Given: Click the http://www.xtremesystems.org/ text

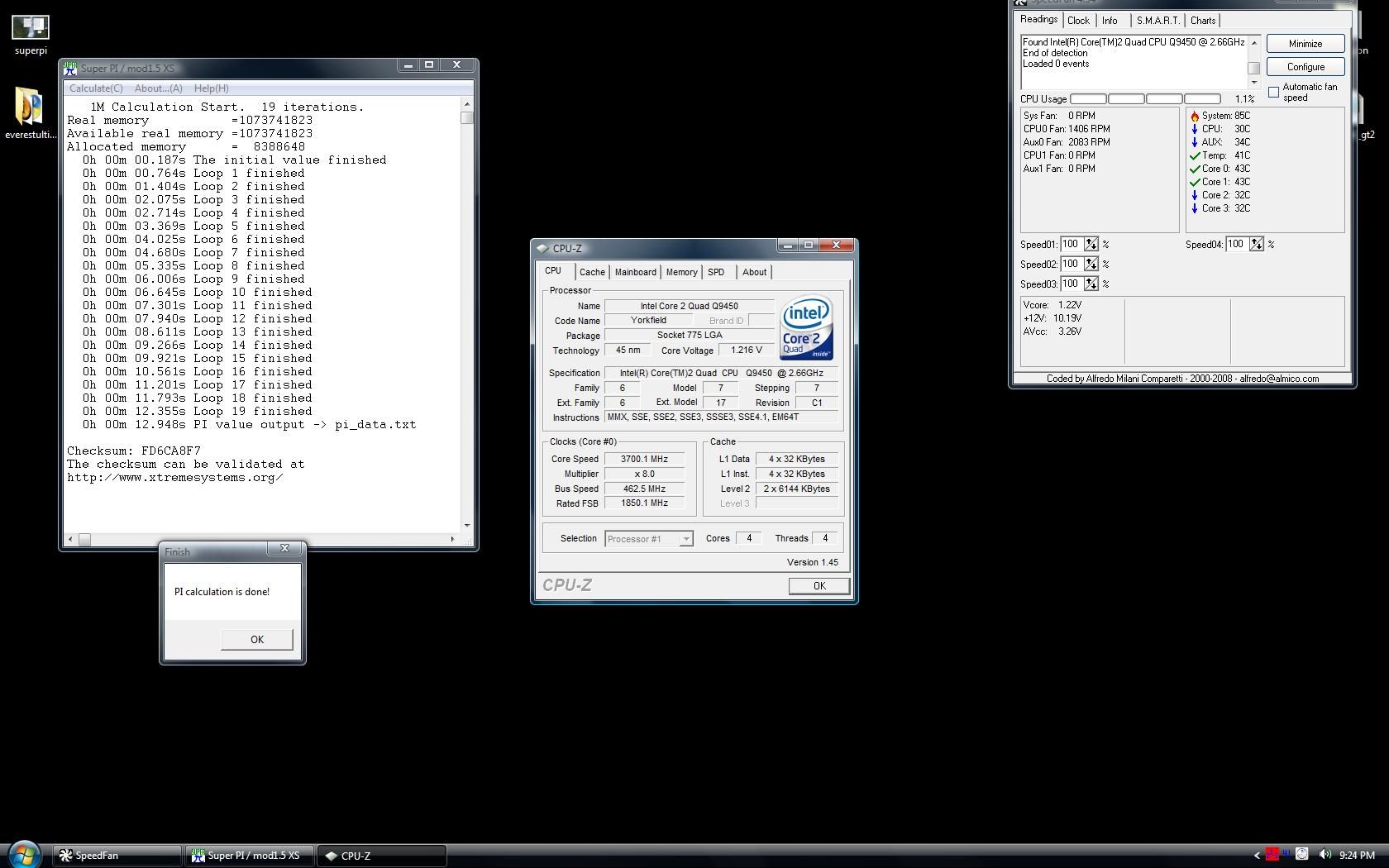Looking at the screenshot, I should (x=175, y=478).
